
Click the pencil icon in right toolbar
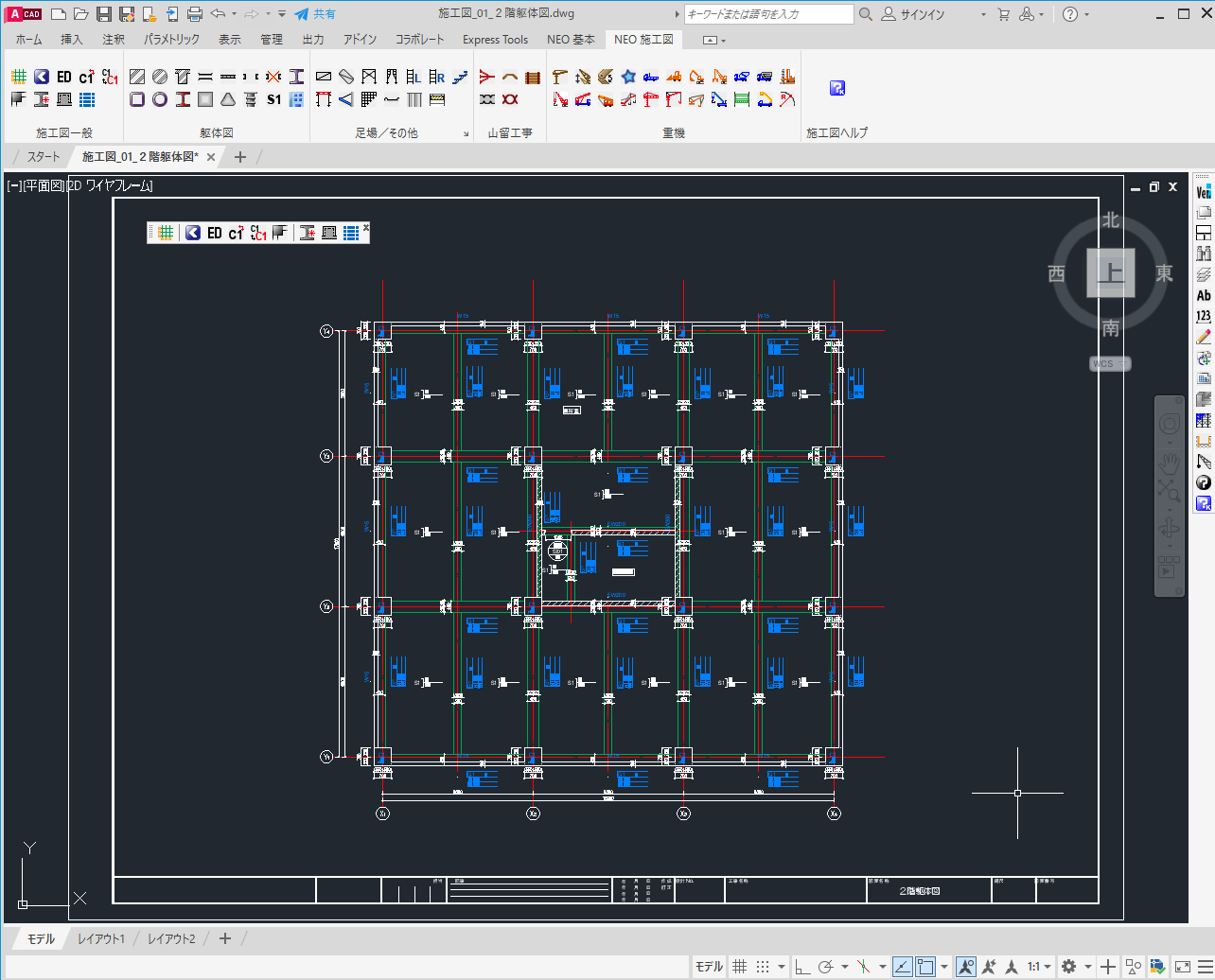tap(1204, 337)
